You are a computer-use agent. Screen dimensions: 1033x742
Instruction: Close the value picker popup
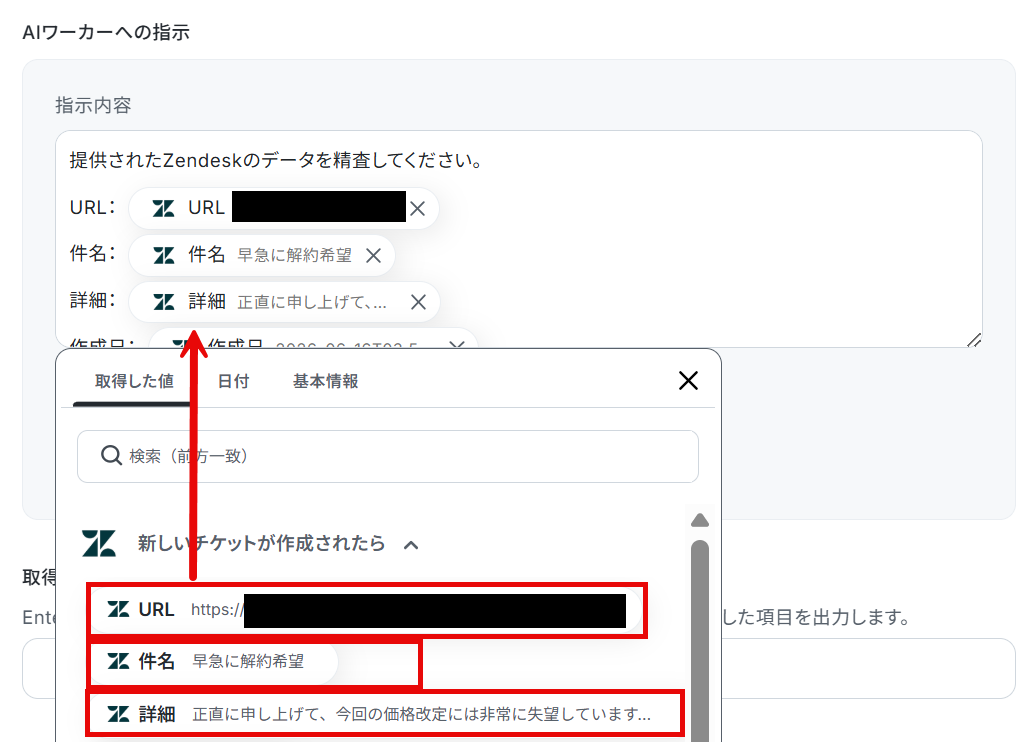click(688, 380)
